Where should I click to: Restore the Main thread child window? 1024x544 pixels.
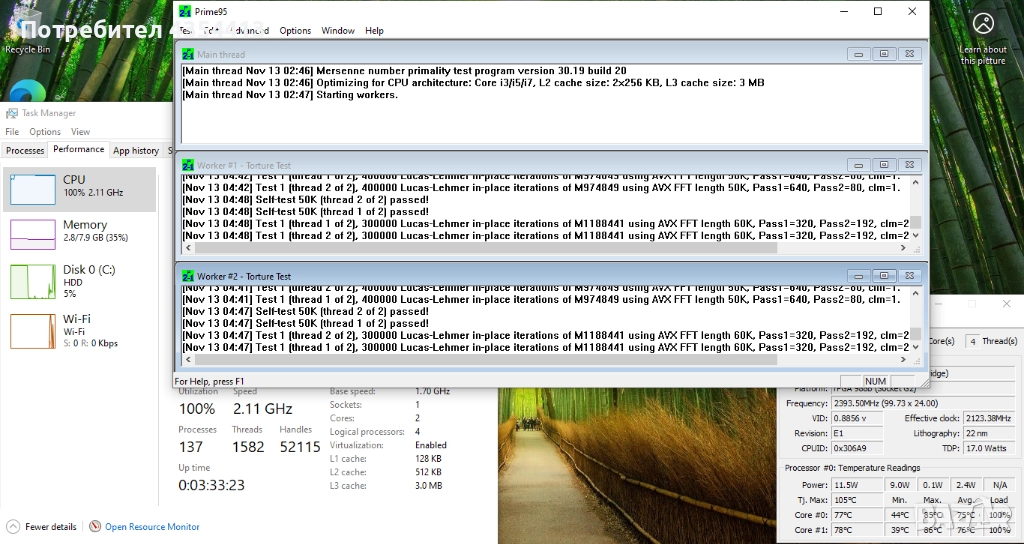pos(884,54)
